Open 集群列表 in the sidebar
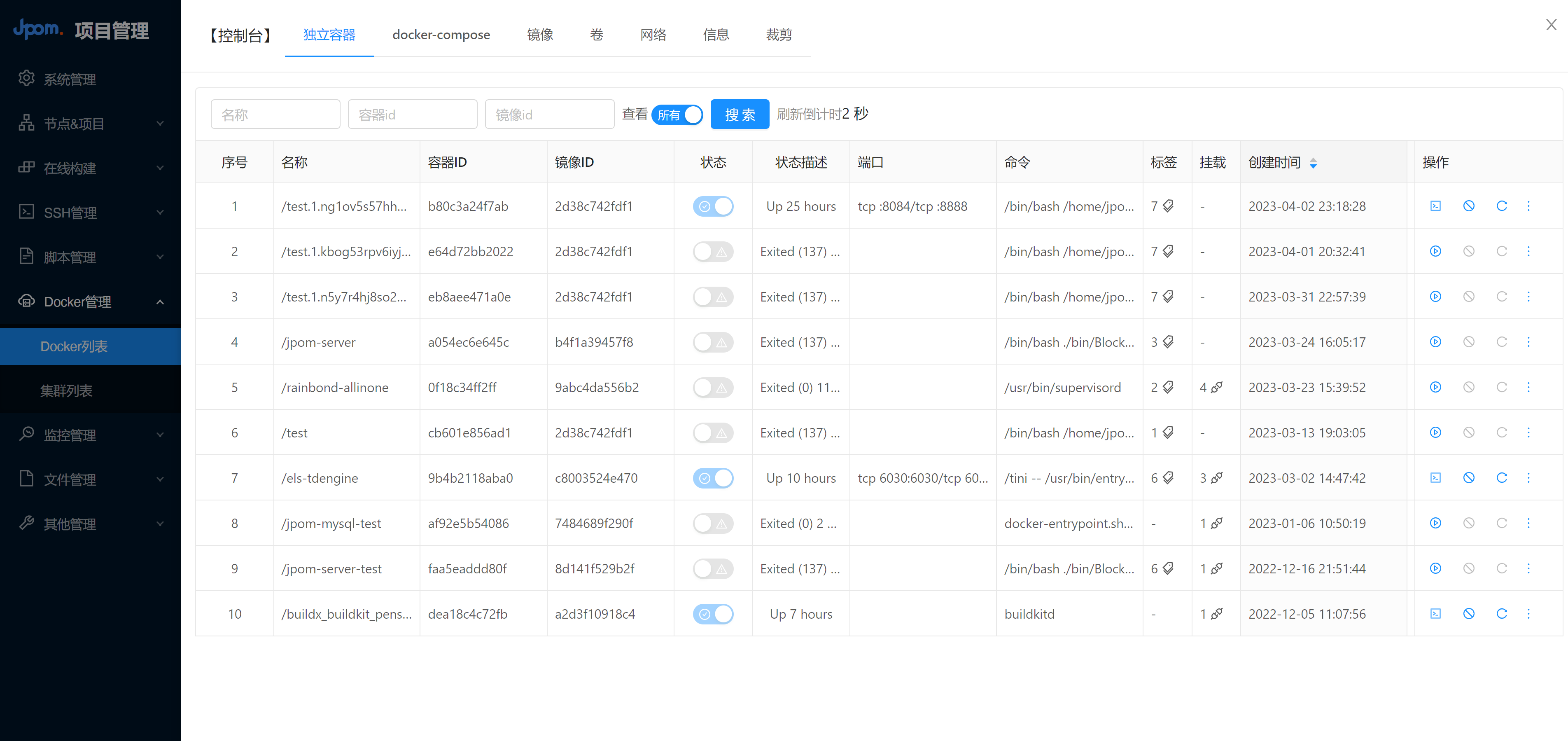Image resolution: width=1568 pixels, height=741 pixels. click(67, 390)
